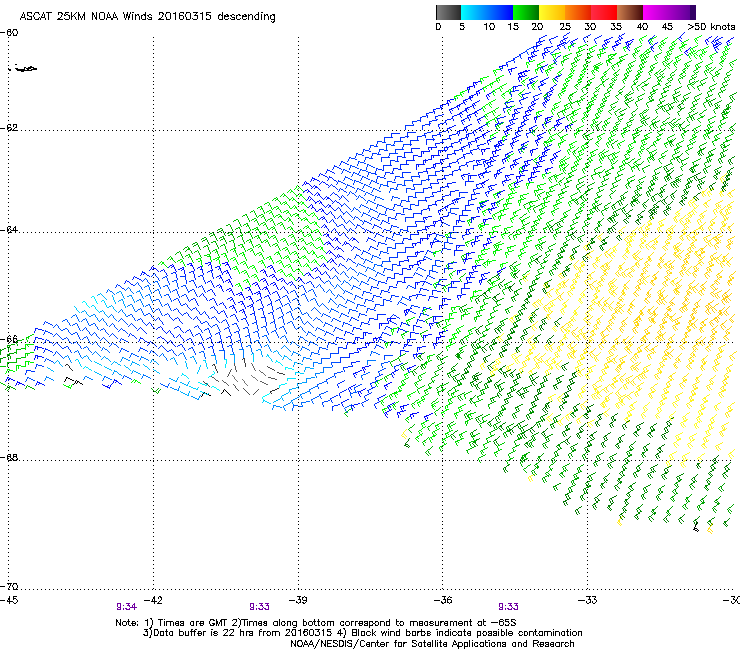Click the '-42' longitude axis label

(x=153, y=600)
